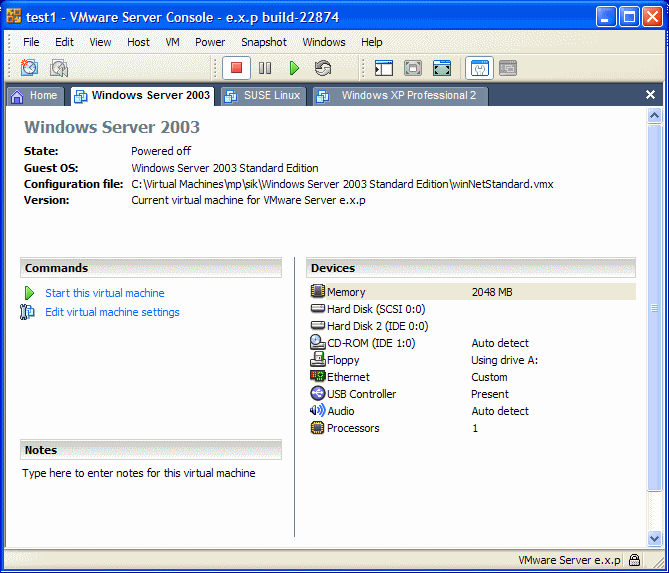669x573 pixels.
Task: Click the scrollbar down arrow
Action: point(654,538)
